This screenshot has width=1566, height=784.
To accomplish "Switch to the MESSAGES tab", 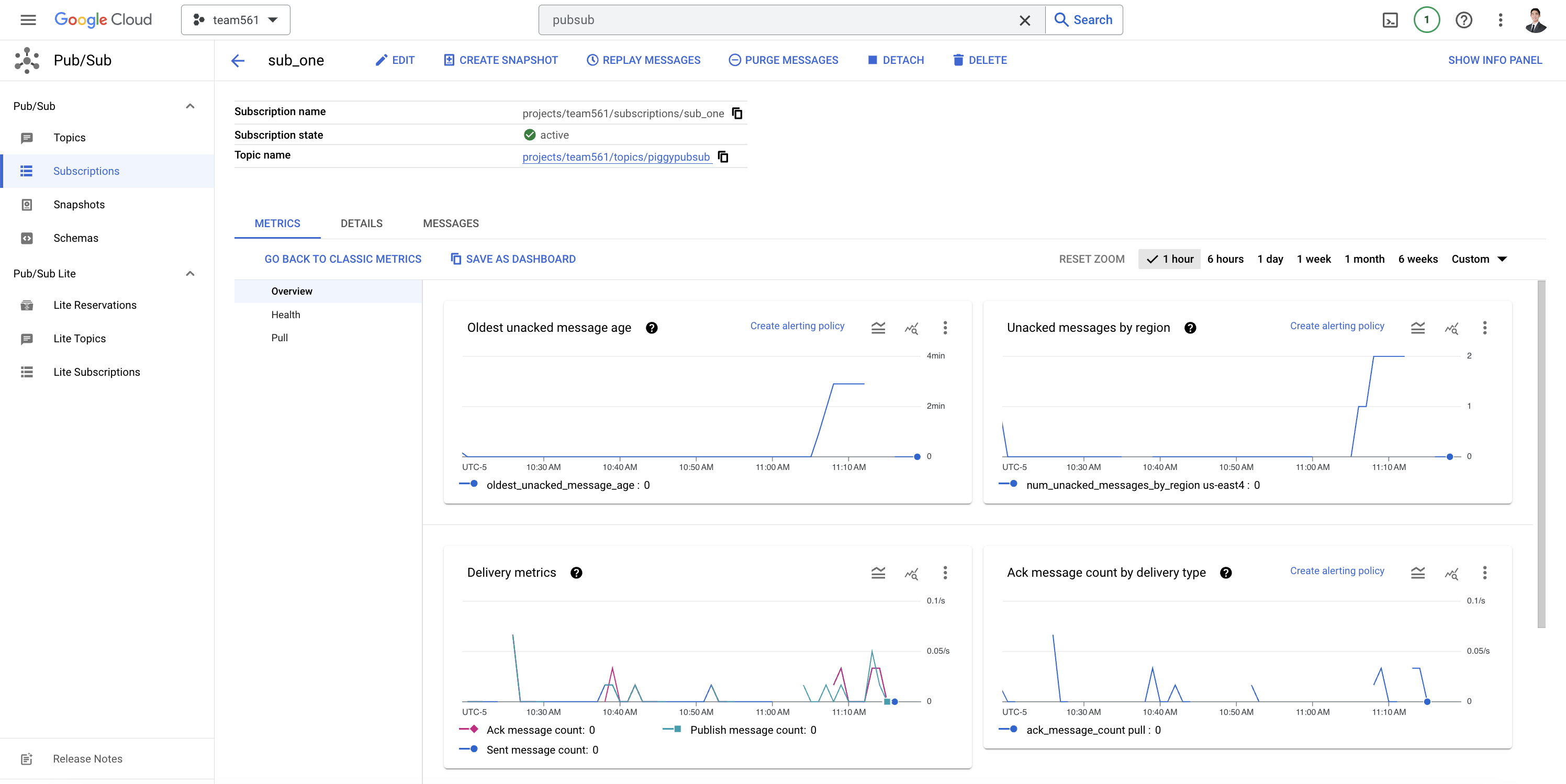I will [451, 223].
